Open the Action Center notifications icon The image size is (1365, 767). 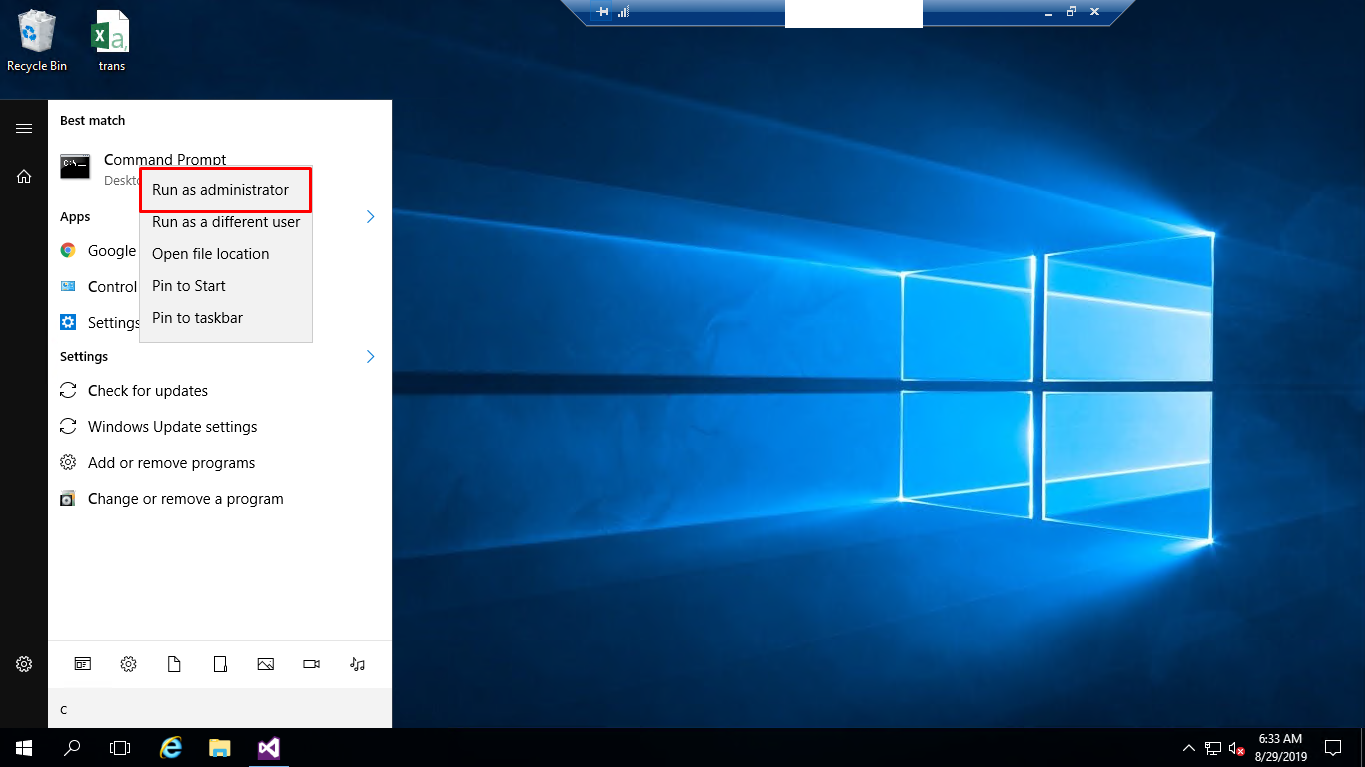point(1333,748)
